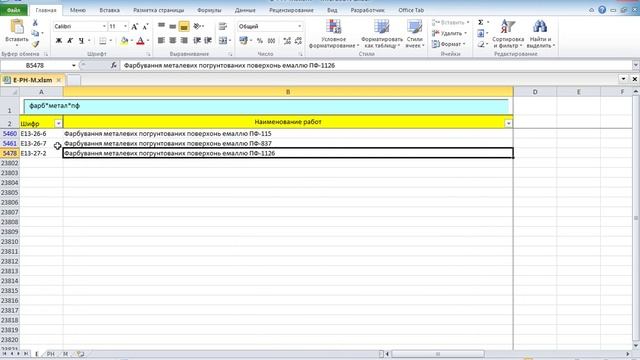The image size is (640, 360).
Task: Open Форматировать как таблицу gallery
Action: click(x=382, y=33)
